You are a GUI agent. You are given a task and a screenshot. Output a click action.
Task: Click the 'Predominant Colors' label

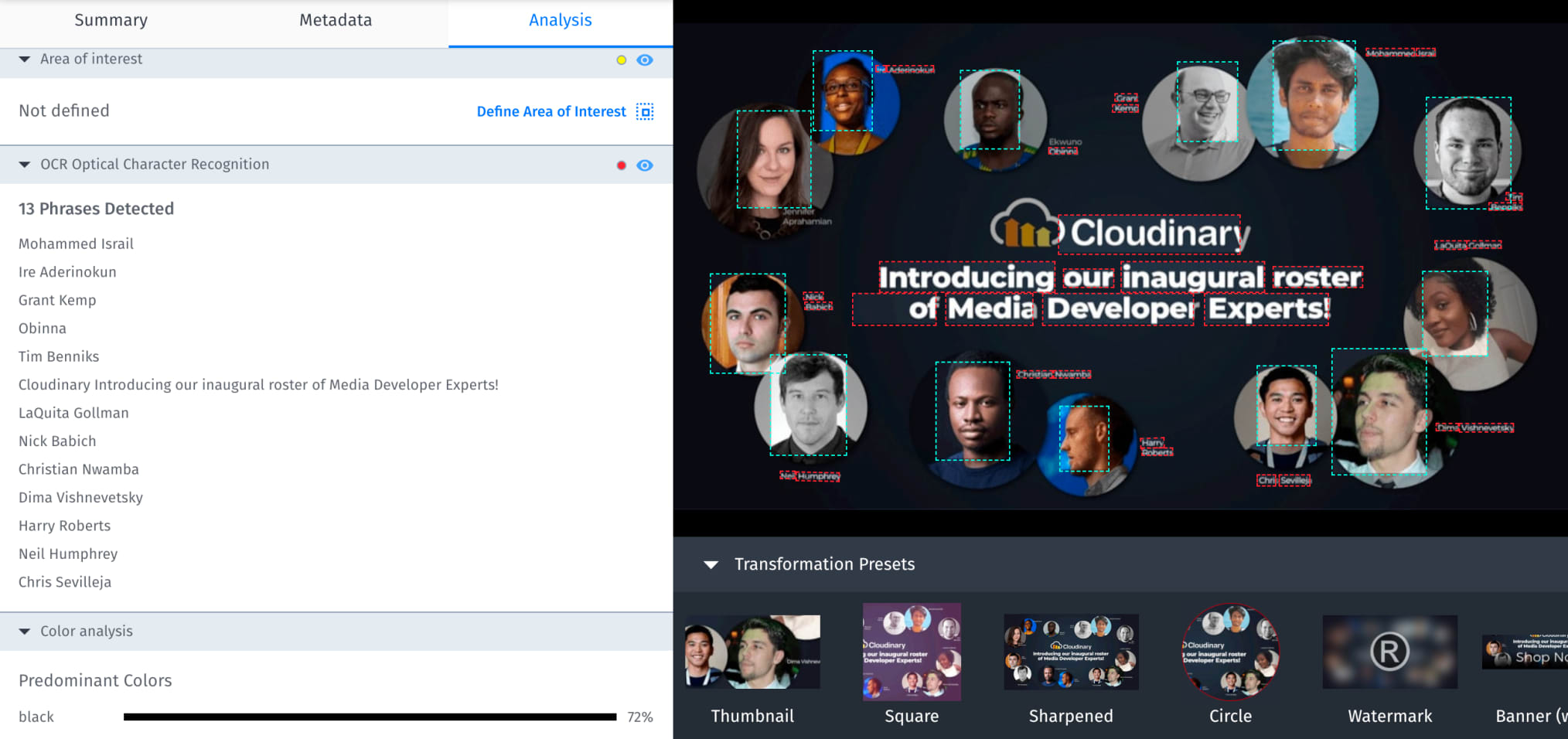pos(95,680)
